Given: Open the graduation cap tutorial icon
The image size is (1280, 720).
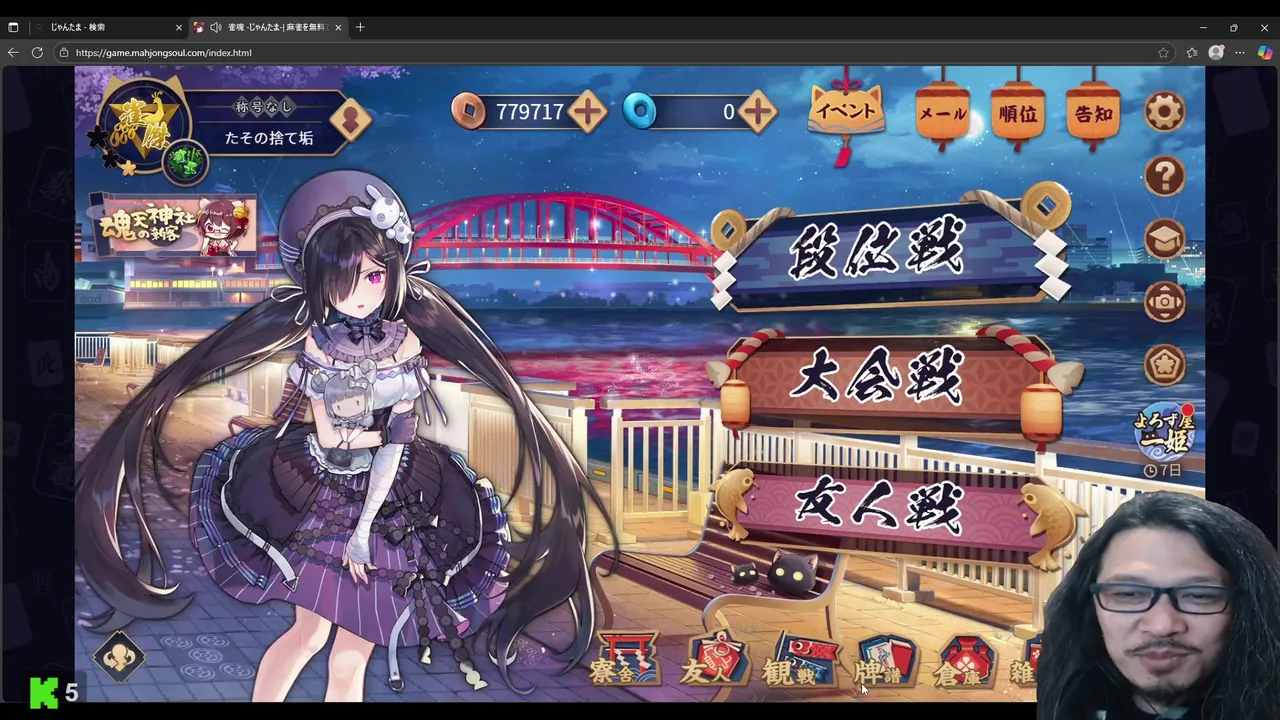Looking at the screenshot, I should 1164,239.
